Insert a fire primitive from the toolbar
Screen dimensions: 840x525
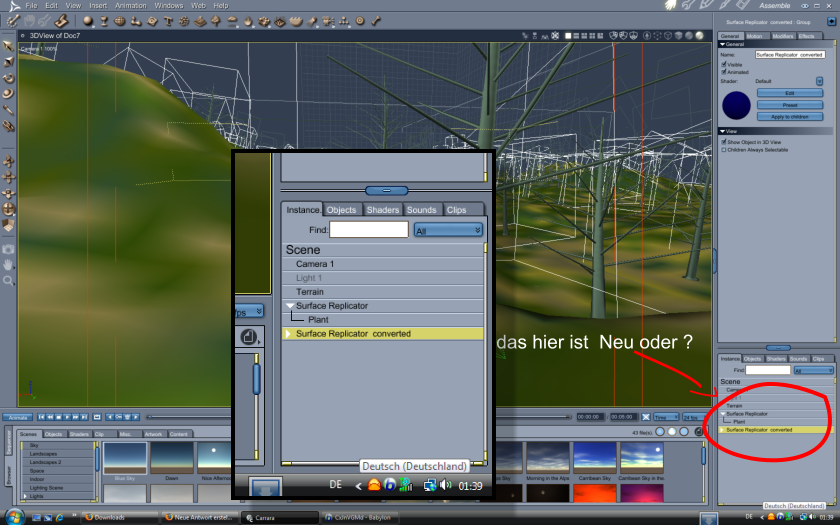coord(248,21)
